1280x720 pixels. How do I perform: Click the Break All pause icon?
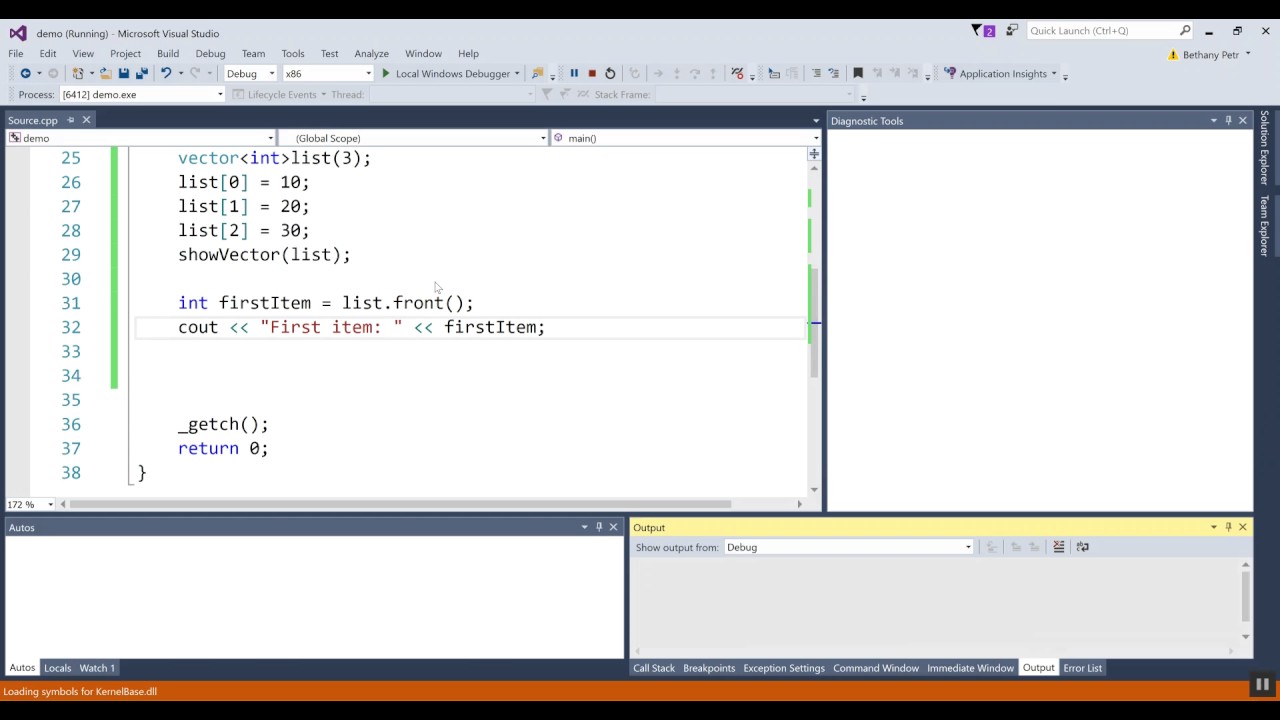pyautogui.click(x=574, y=73)
